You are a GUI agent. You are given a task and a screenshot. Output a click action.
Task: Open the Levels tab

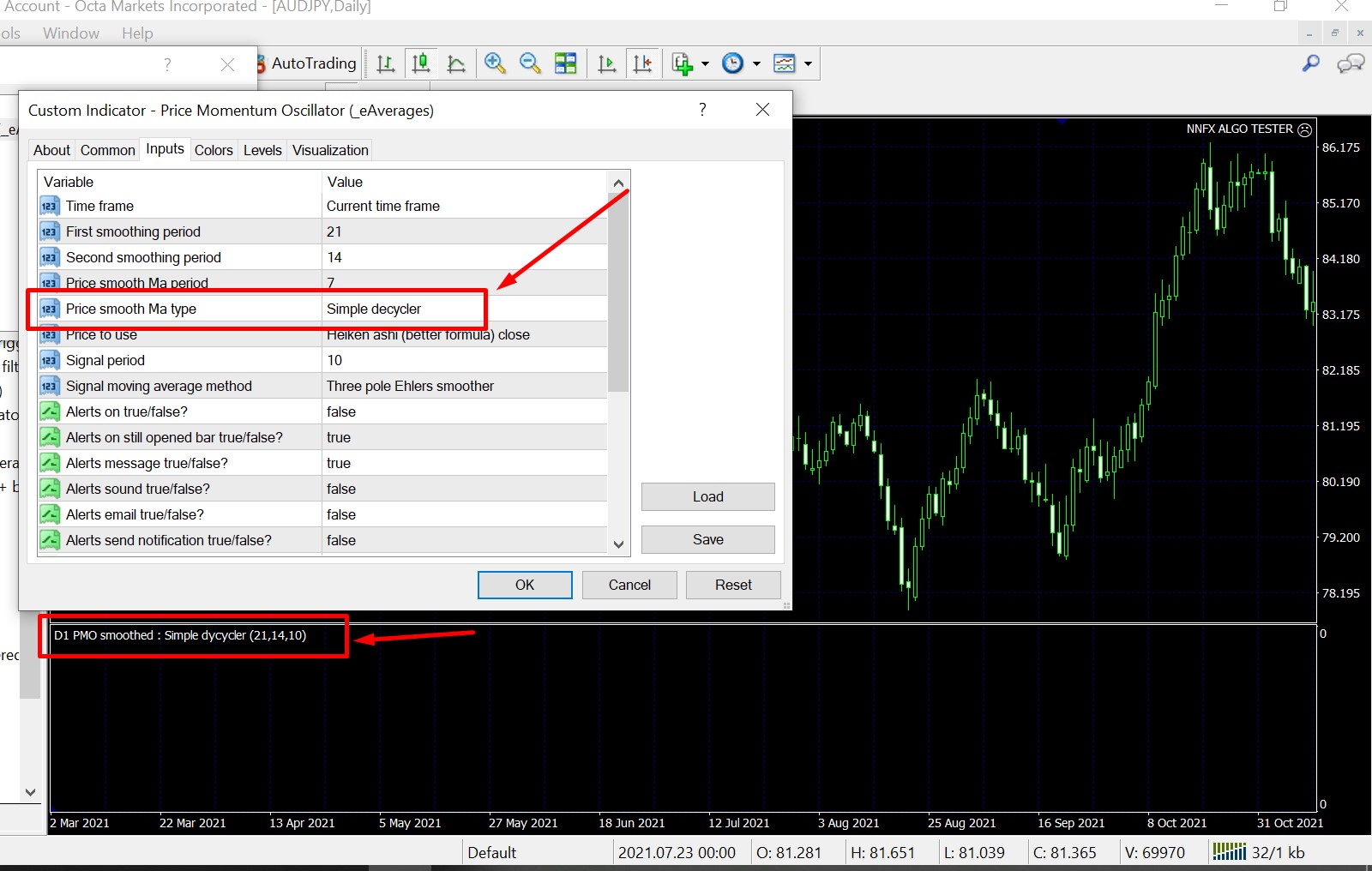pyautogui.click(x=262, y=150)
